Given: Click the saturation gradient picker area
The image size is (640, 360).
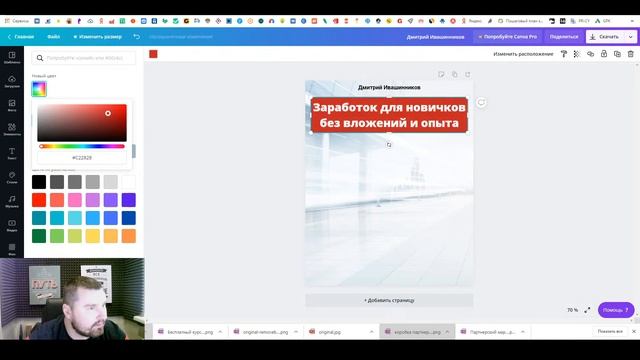Looking at the screenshot, I should coord(82,123).
